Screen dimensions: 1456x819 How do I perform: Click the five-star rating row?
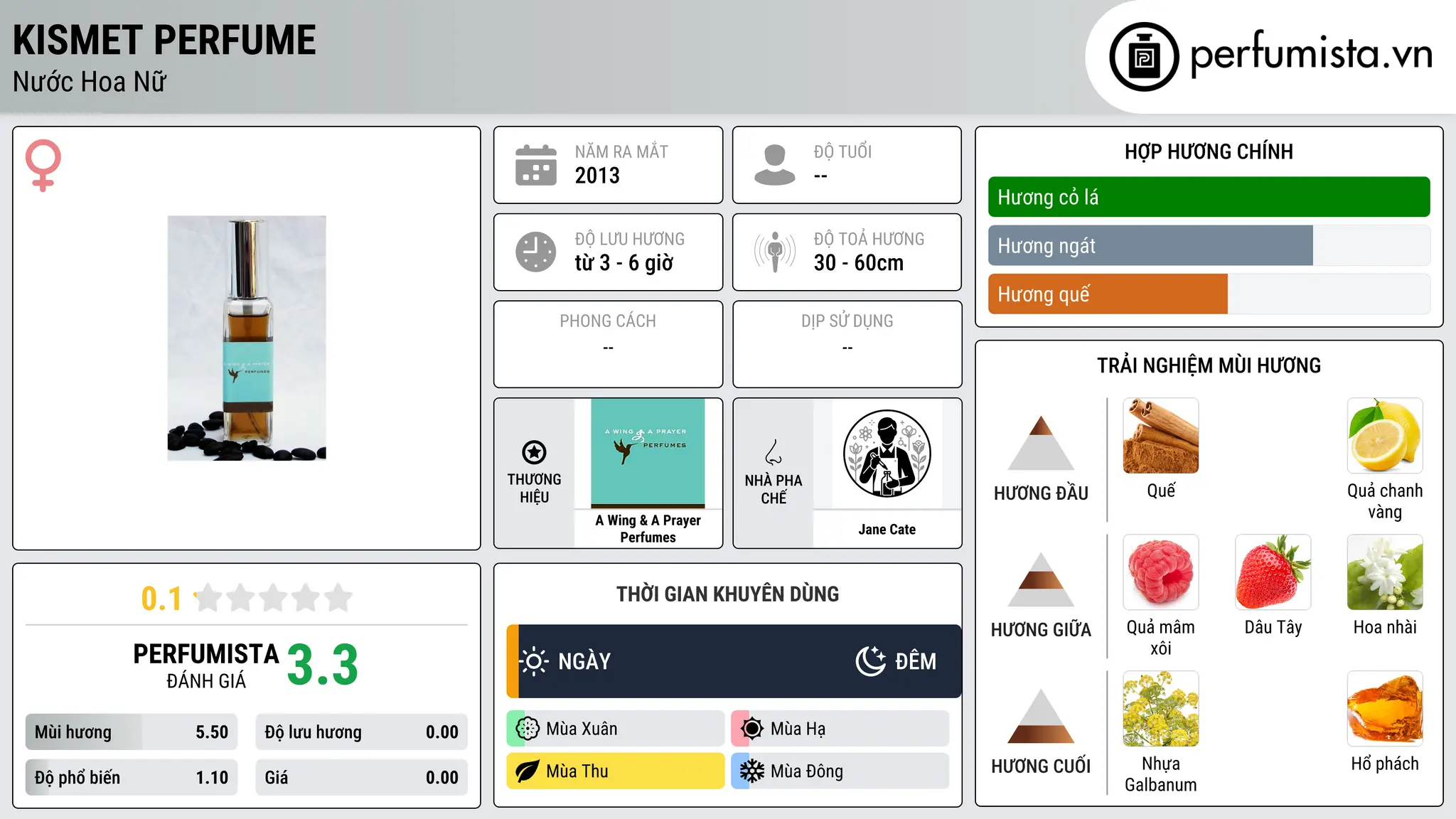coord(273,598)
